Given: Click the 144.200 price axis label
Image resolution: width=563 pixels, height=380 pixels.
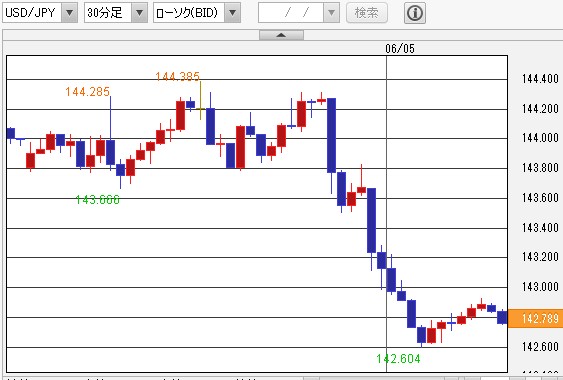Looking at the screenshot, I should (540, 108).
